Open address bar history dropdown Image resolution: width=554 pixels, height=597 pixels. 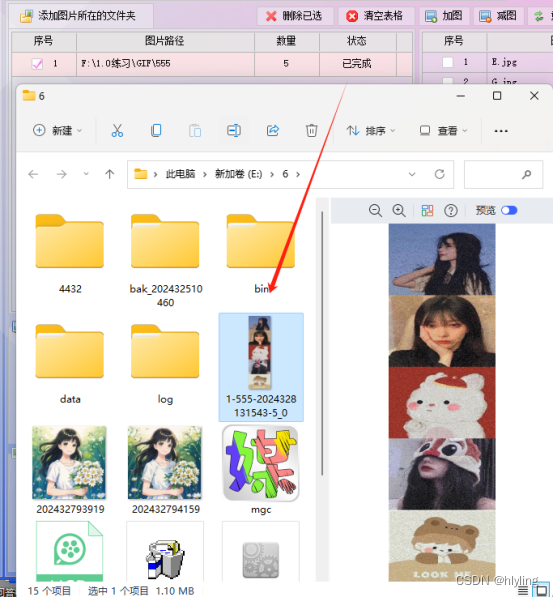point(412,174)
